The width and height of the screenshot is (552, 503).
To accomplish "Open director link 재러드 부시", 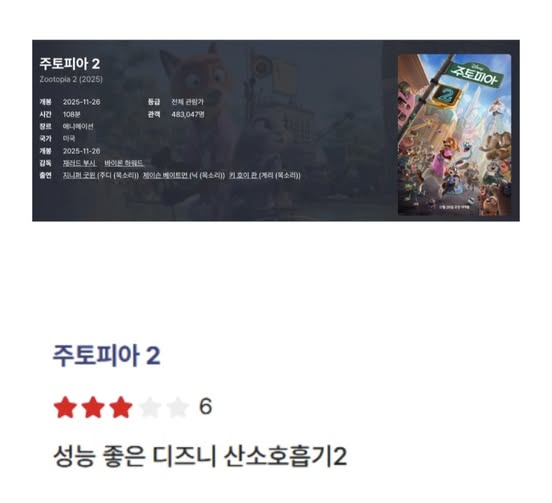I will pos(79,163).
